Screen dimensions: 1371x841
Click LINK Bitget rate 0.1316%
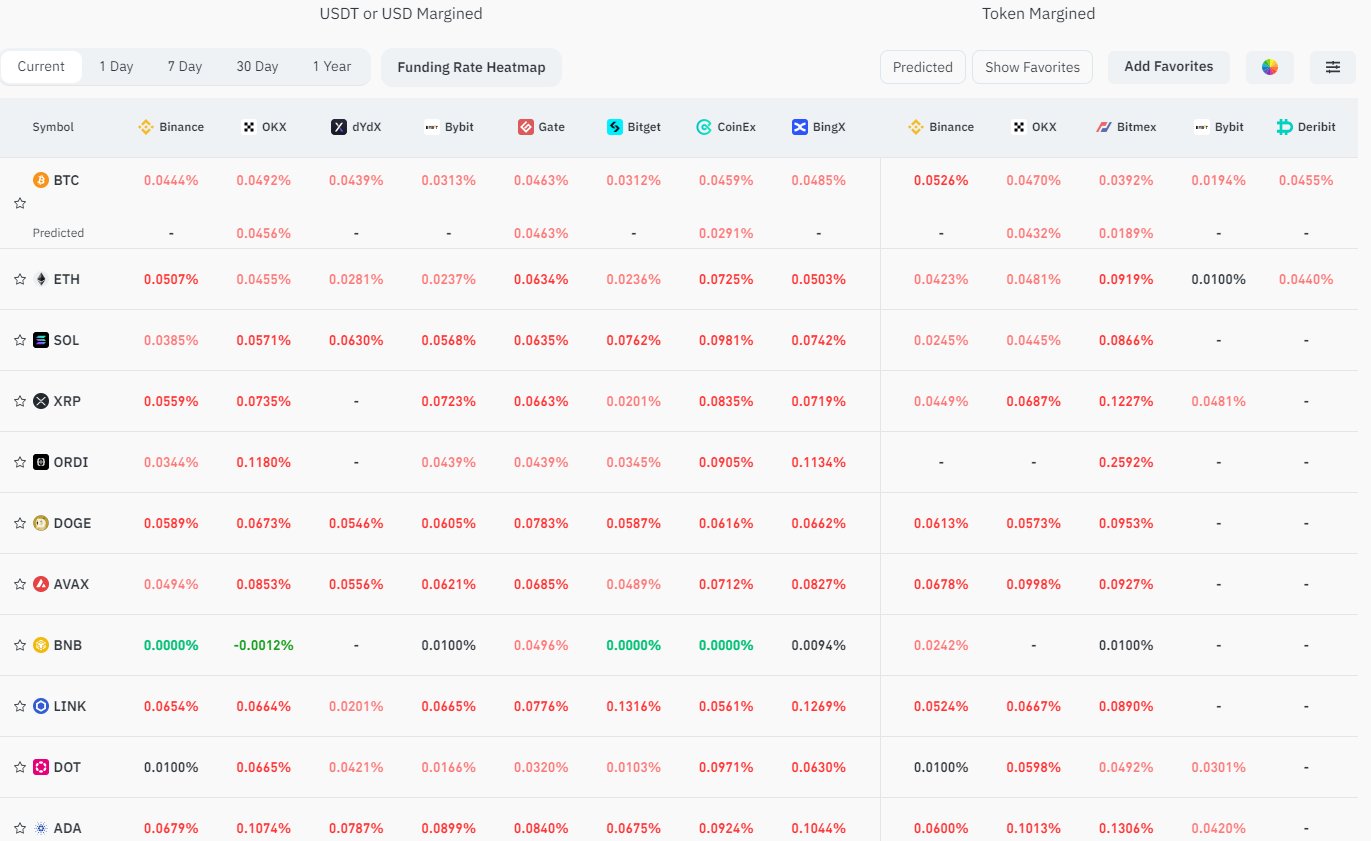point(633,706)
